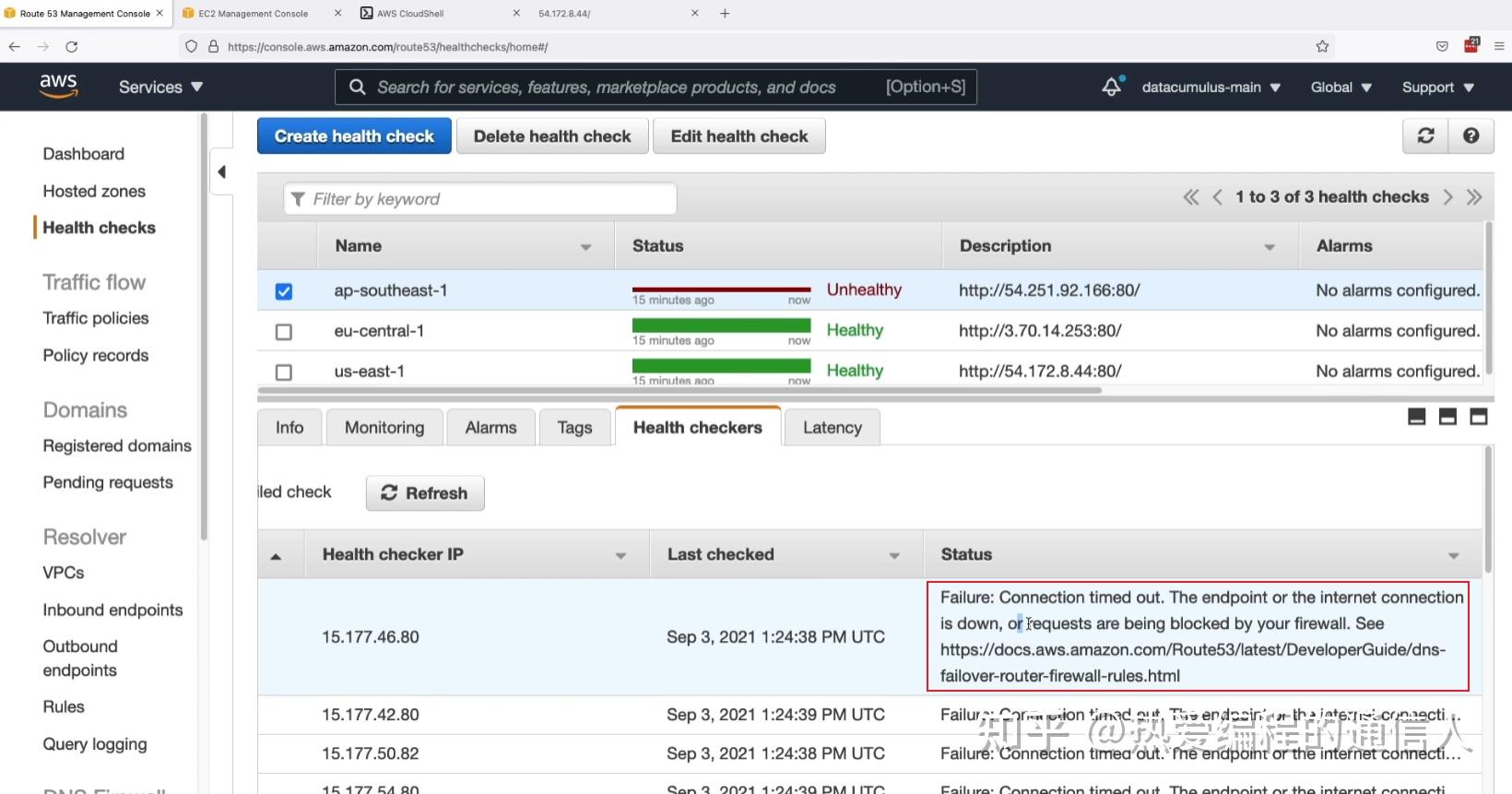Go to last page of health checks

click(x=1474, y=197)
